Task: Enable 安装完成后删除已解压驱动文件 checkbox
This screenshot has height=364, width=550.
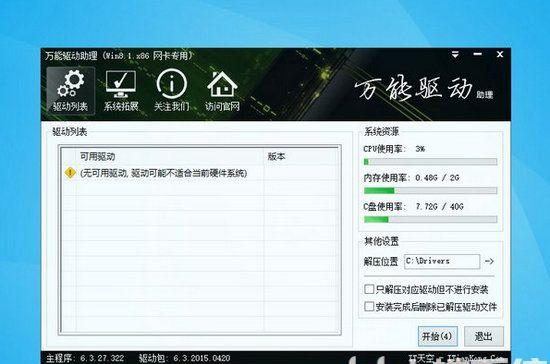Action: [369, 306]
